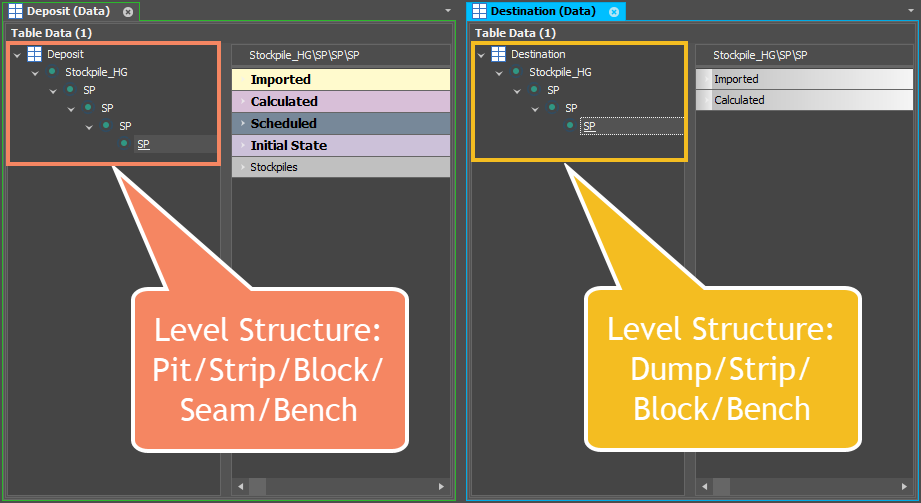Close the Deposit (Data) tab

[127, 11]
